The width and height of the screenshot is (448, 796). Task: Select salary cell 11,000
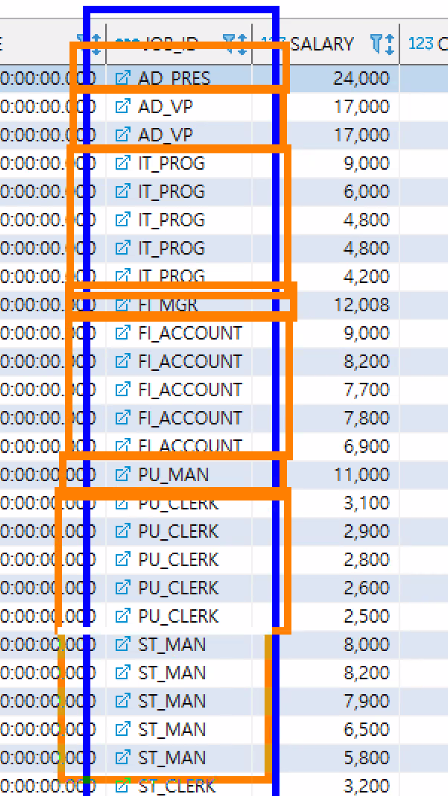click(326, 475)
